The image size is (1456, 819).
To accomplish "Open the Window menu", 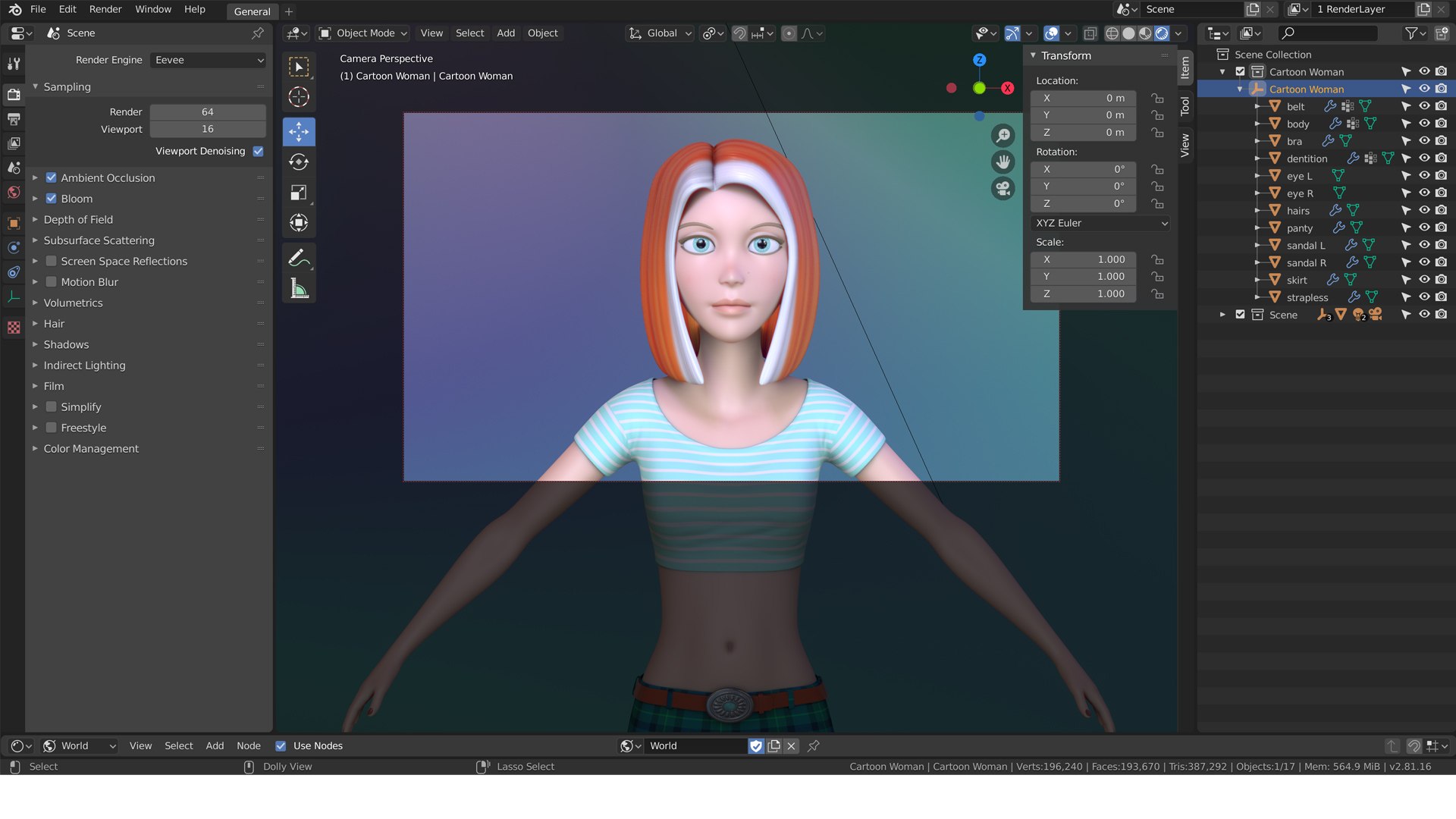I will (x=153, y=9).
